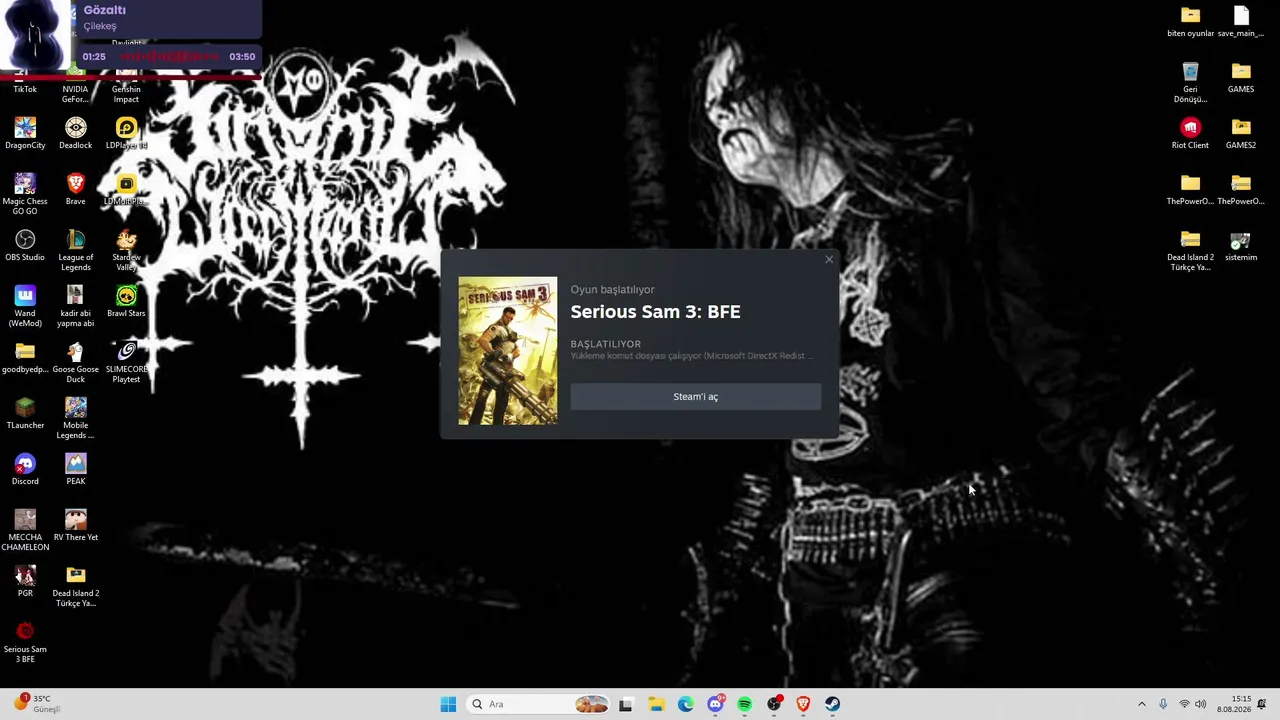Switch to Spotify on the taskbar
Image resolution: width=1280 pixels, height=720 pixels.
tap(745, 704)
